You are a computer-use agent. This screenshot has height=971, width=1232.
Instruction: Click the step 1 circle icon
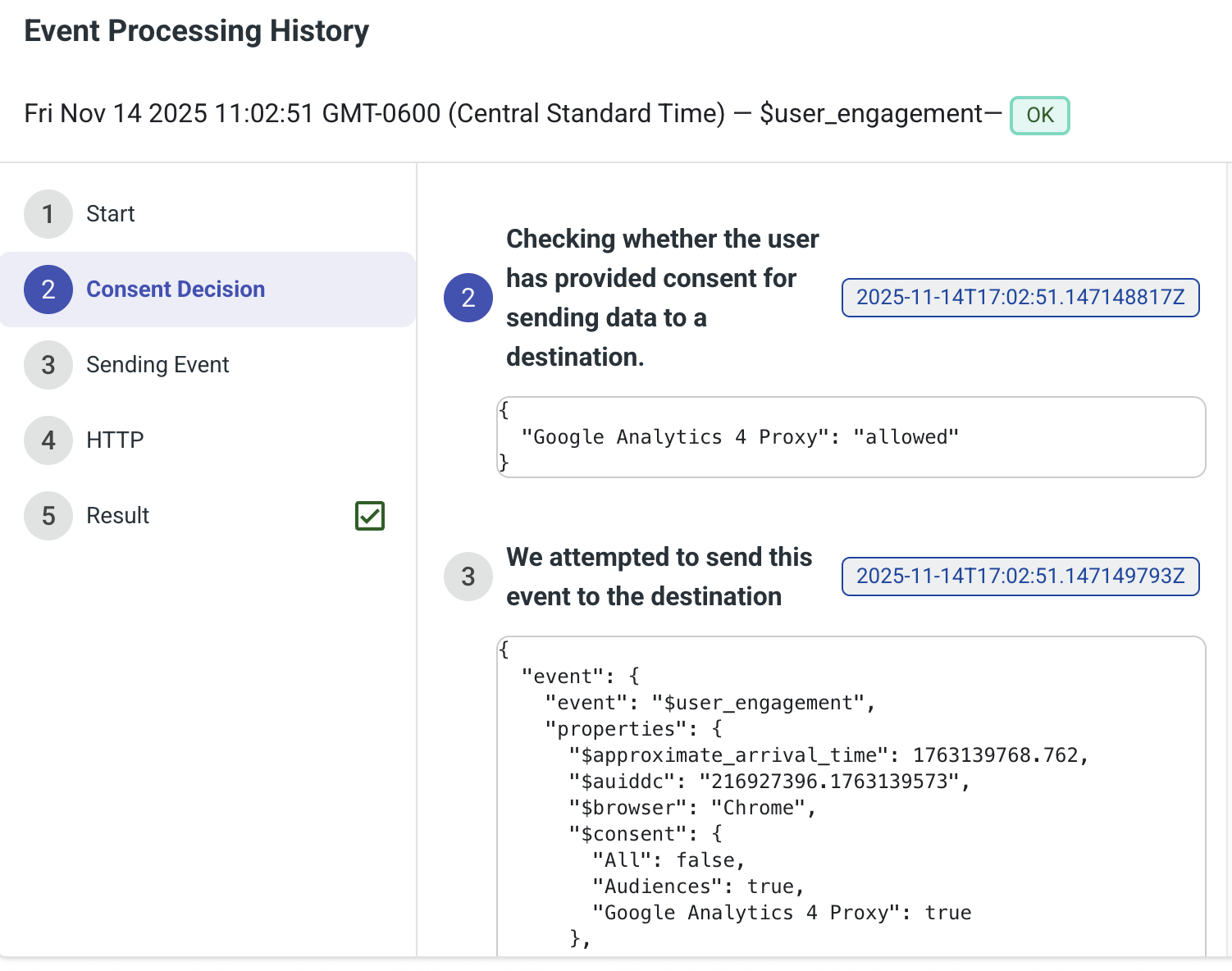[48, 214]
